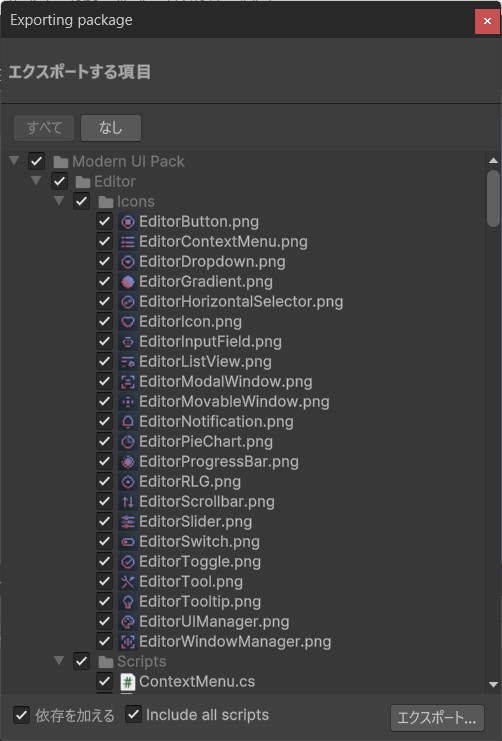Viewport: 502px width, 741px height.
Task: Click the EditorPieChart.png pie icon
Action: coord(128,441)
